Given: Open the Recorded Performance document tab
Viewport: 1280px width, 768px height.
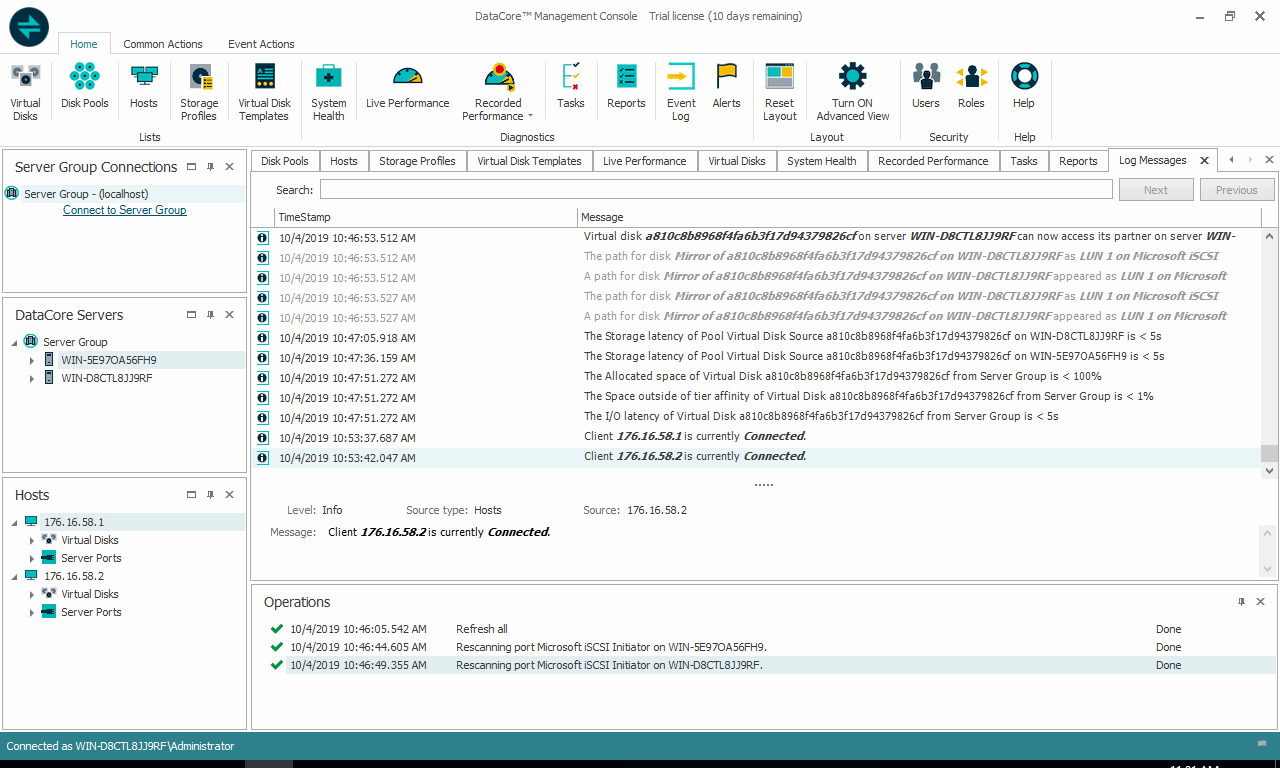Looking at the screenshot, I should (933, 161).
